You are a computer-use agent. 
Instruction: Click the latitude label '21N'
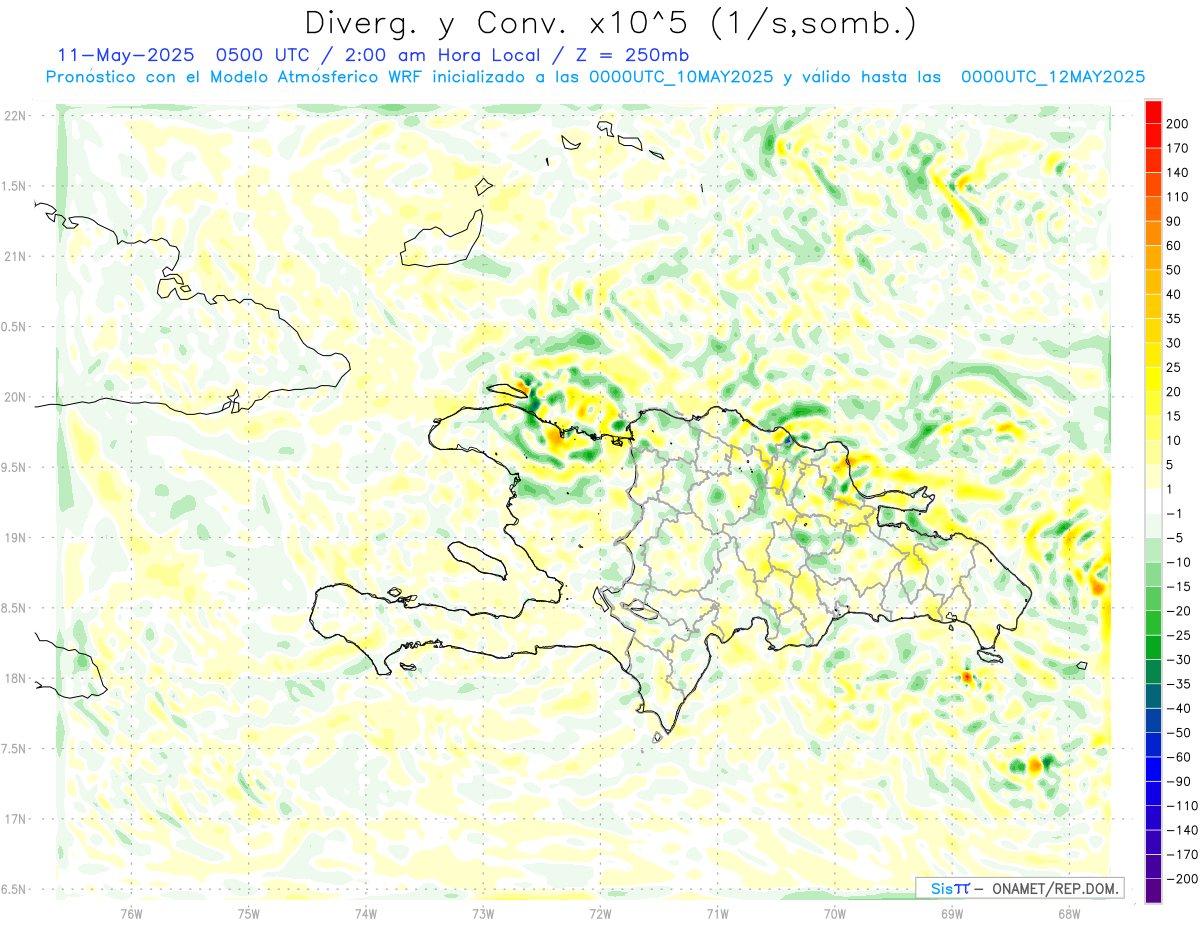click(15, 256)
